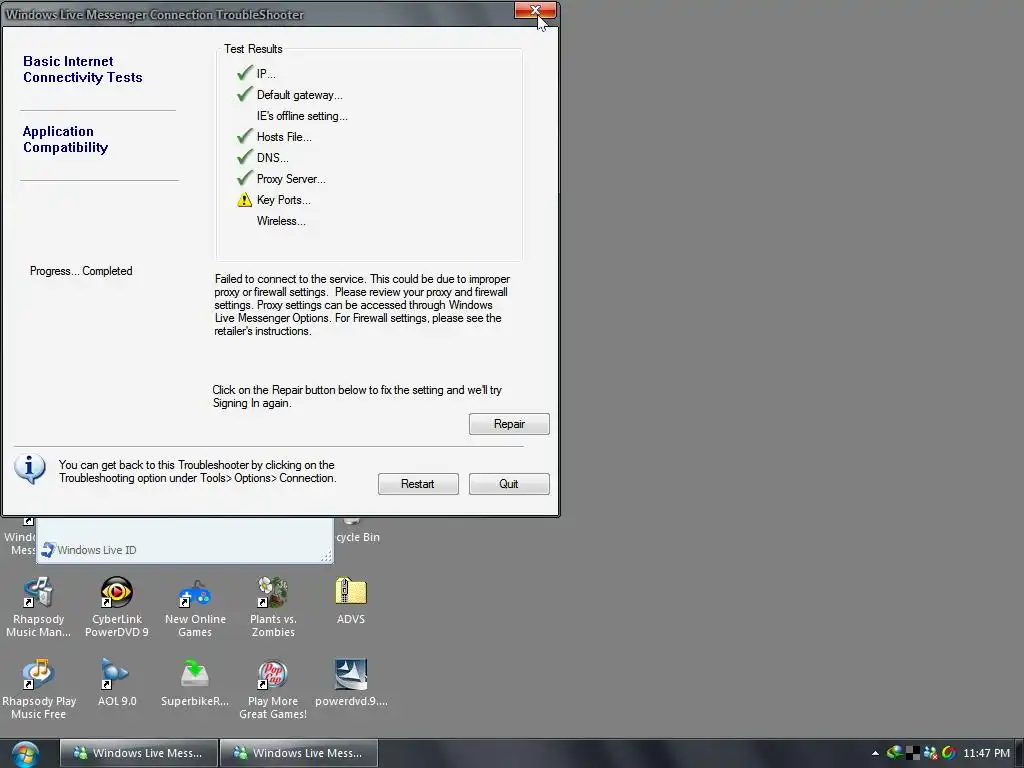Open SuperbikeR... installer desktop icon
1024x768 pixels.
pyautogui.click(x=195, y=682)
